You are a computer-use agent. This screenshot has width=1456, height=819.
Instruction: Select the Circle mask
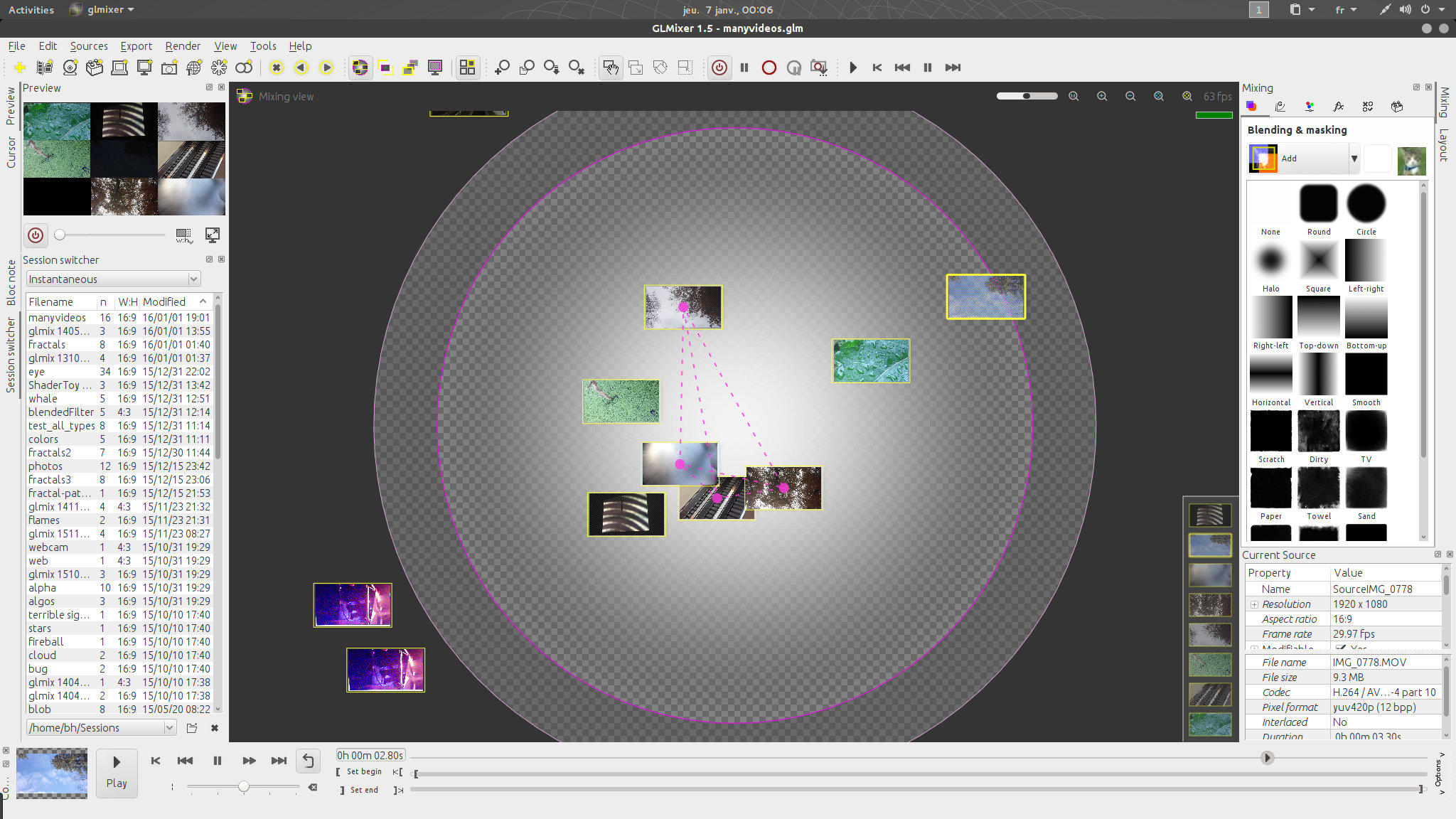[1366, 210]
